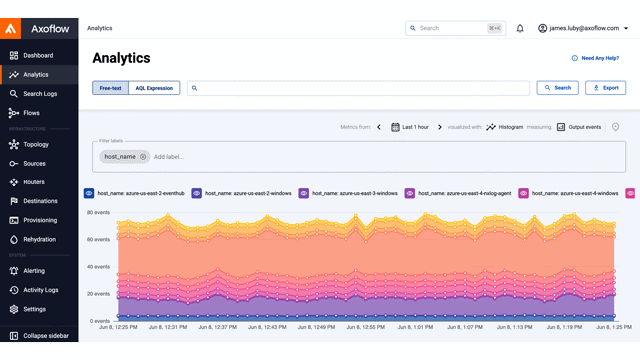Click the Destinations flag icon
The image size is (640, 360).
click(x=14, y=201)
